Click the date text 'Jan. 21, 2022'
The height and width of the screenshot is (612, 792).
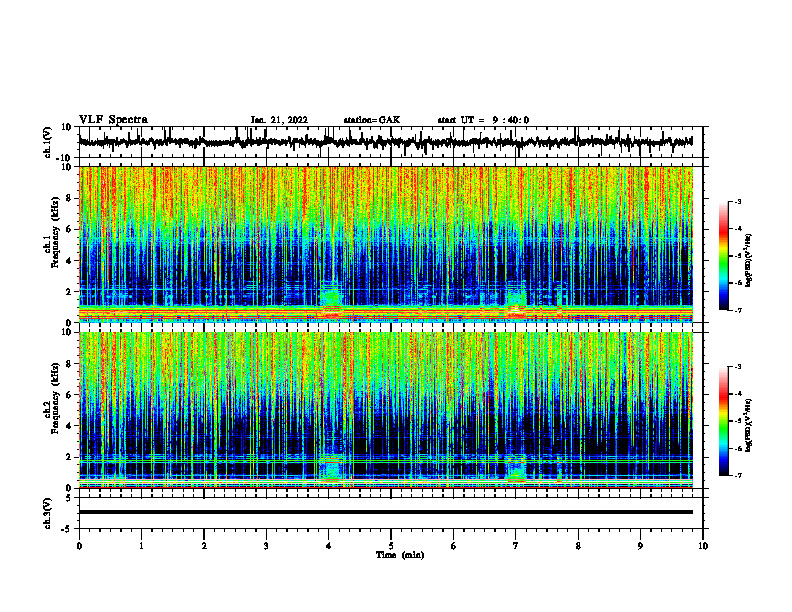pos(279,120)
